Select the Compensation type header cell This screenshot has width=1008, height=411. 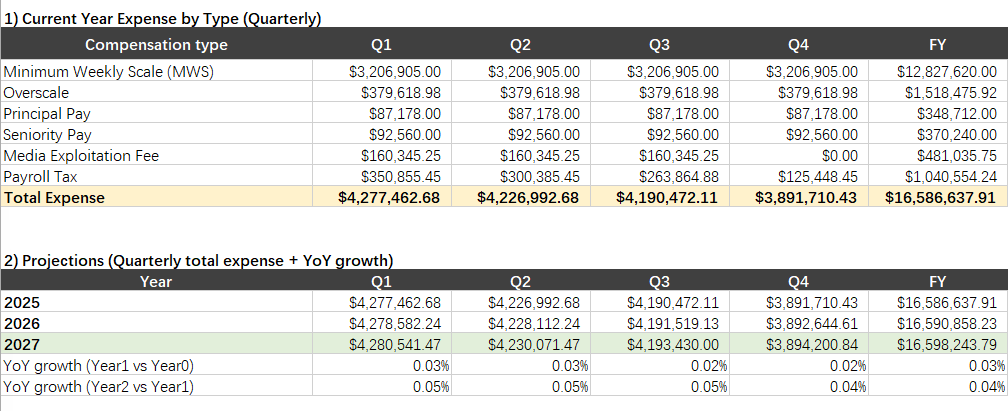(x=156, y=44)
